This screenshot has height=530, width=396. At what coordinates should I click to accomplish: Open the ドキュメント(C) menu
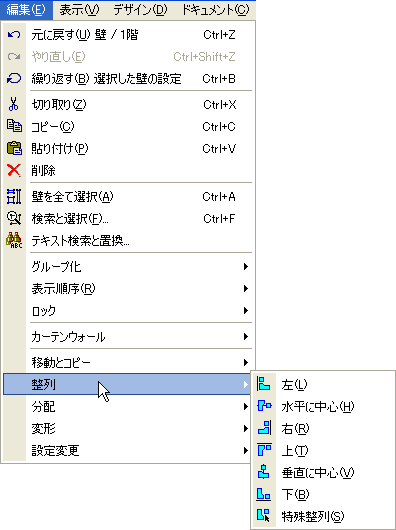(216, 10)
